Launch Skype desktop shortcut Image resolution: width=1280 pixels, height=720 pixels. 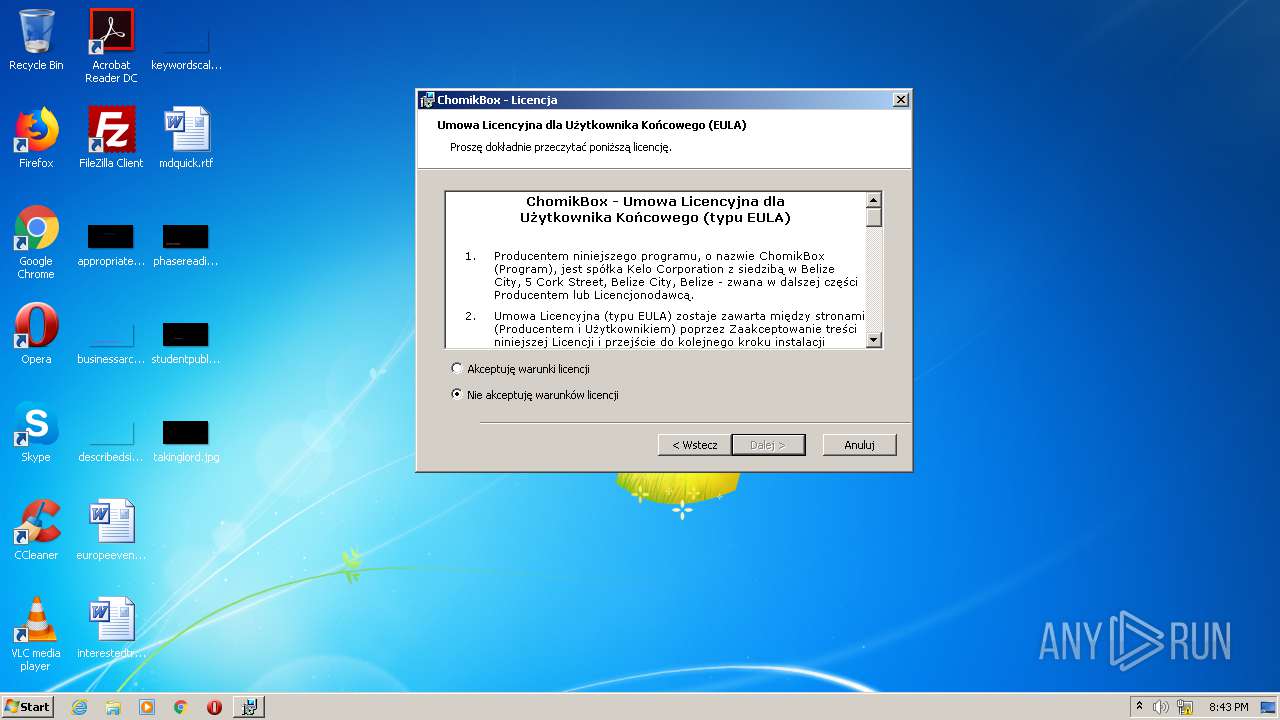(36, 432)
